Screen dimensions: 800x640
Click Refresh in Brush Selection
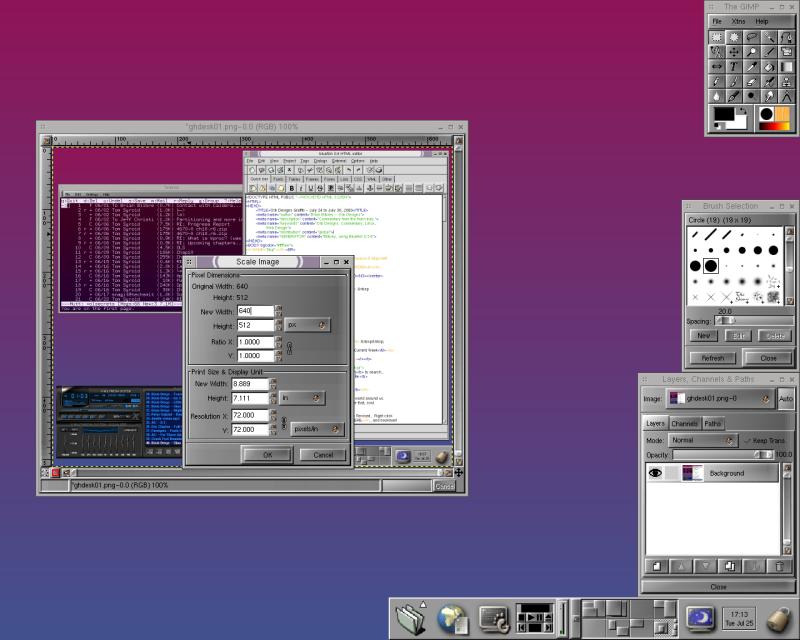click(713, 357)
